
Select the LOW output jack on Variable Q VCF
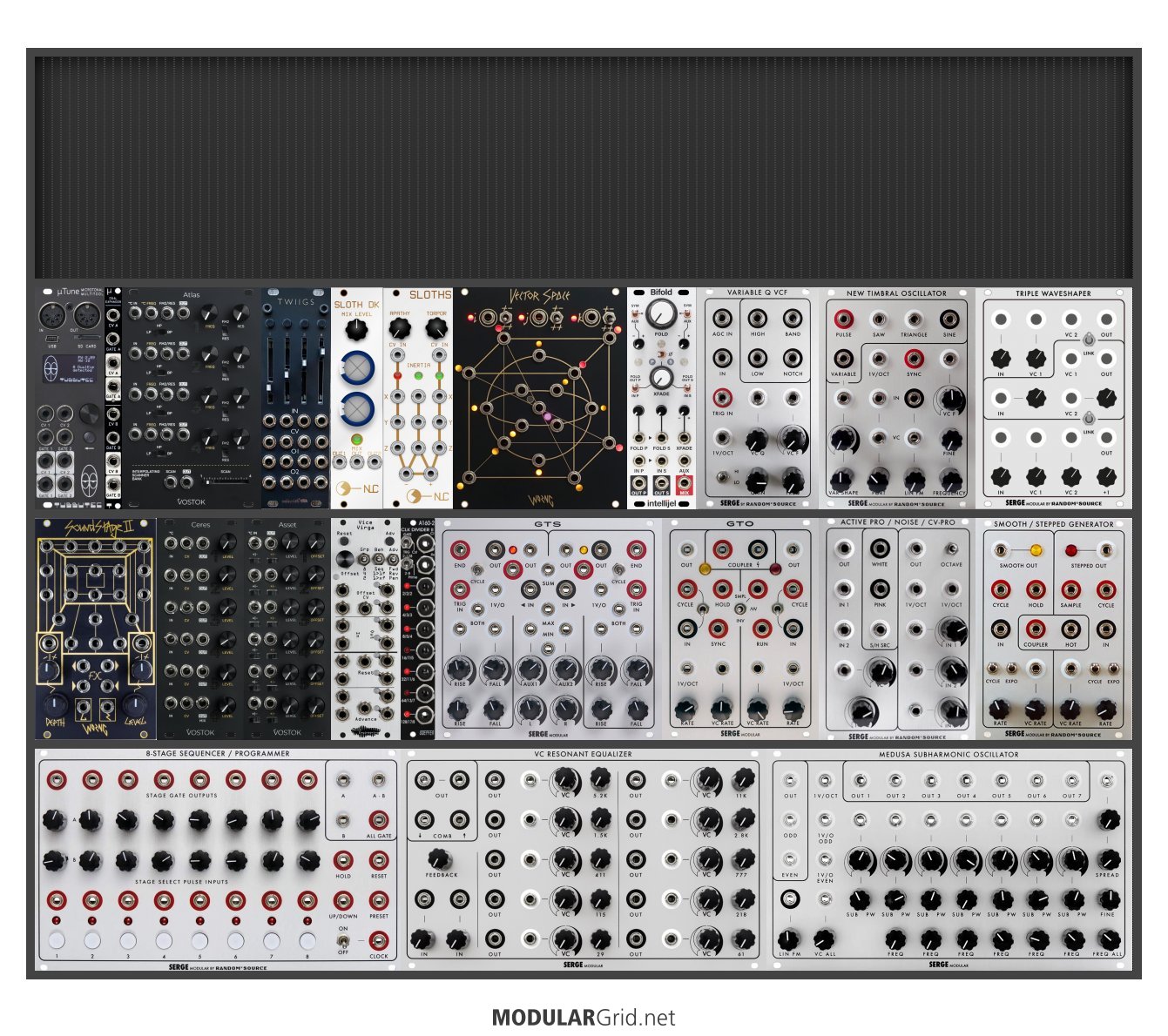pos(758,358)
